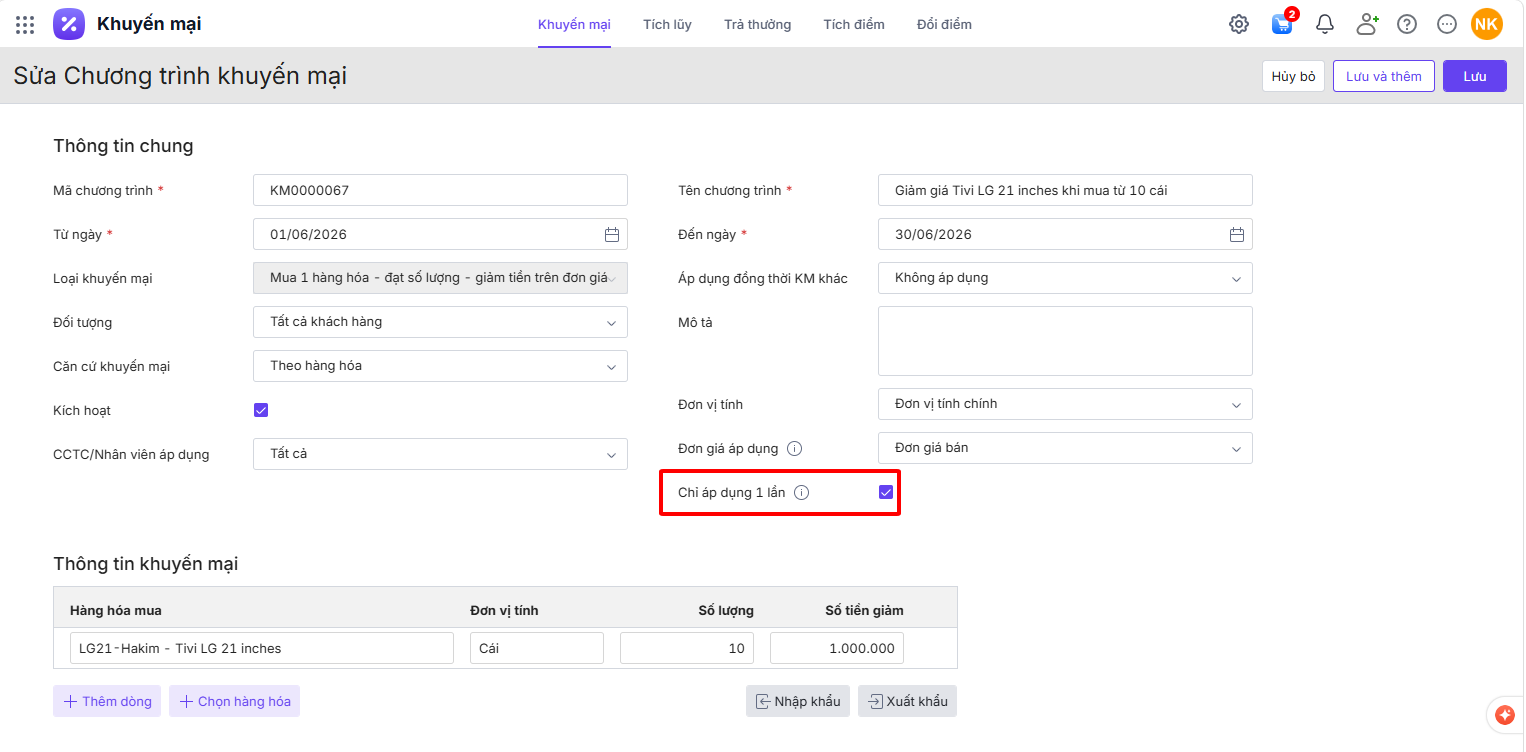
Task: Open the chat bubble more icon
Action: pyautogui.click(x=1447, y=24)
